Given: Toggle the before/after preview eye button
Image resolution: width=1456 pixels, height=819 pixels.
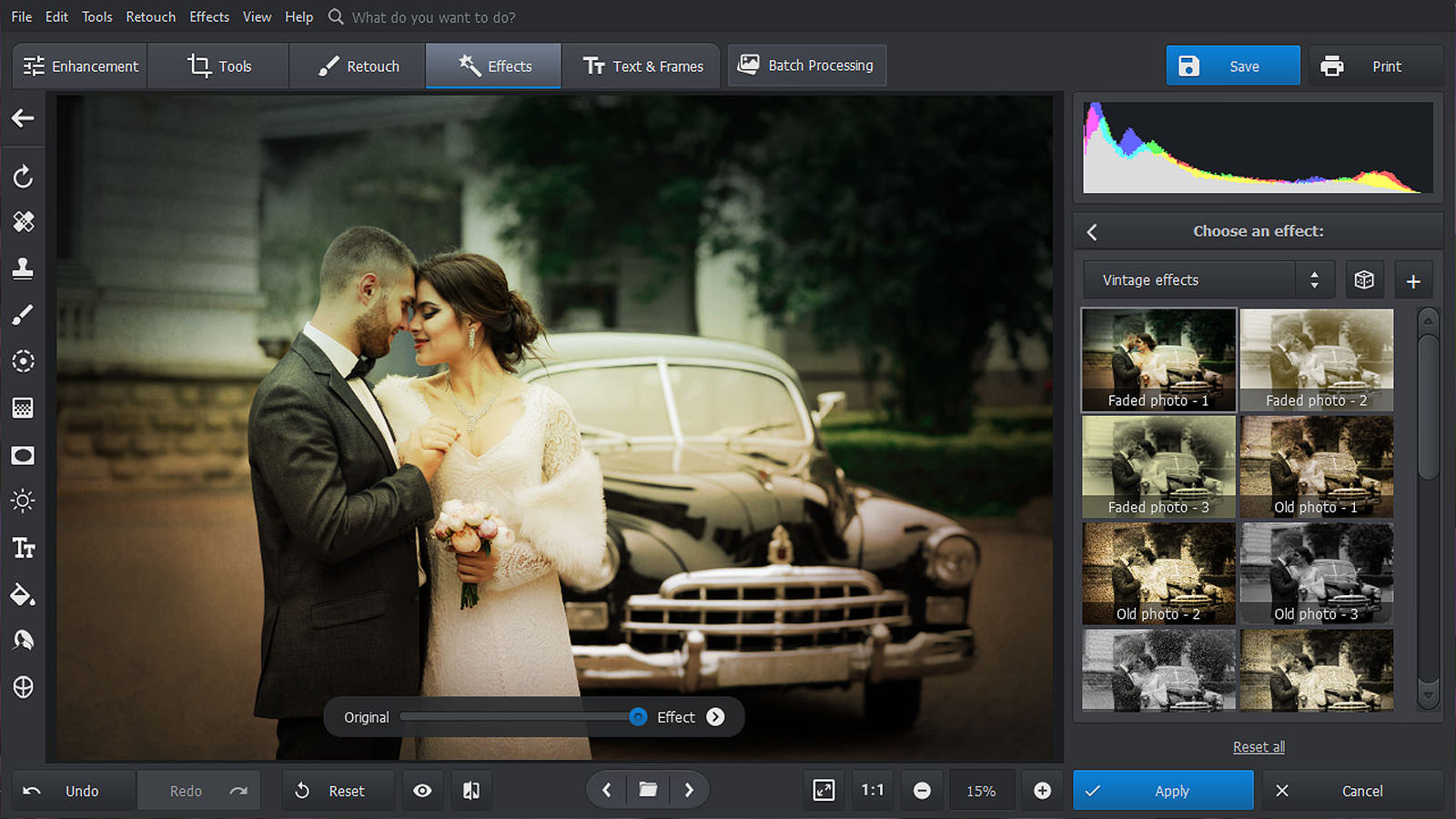Looking at the screenshot, I should coord(422,790).
